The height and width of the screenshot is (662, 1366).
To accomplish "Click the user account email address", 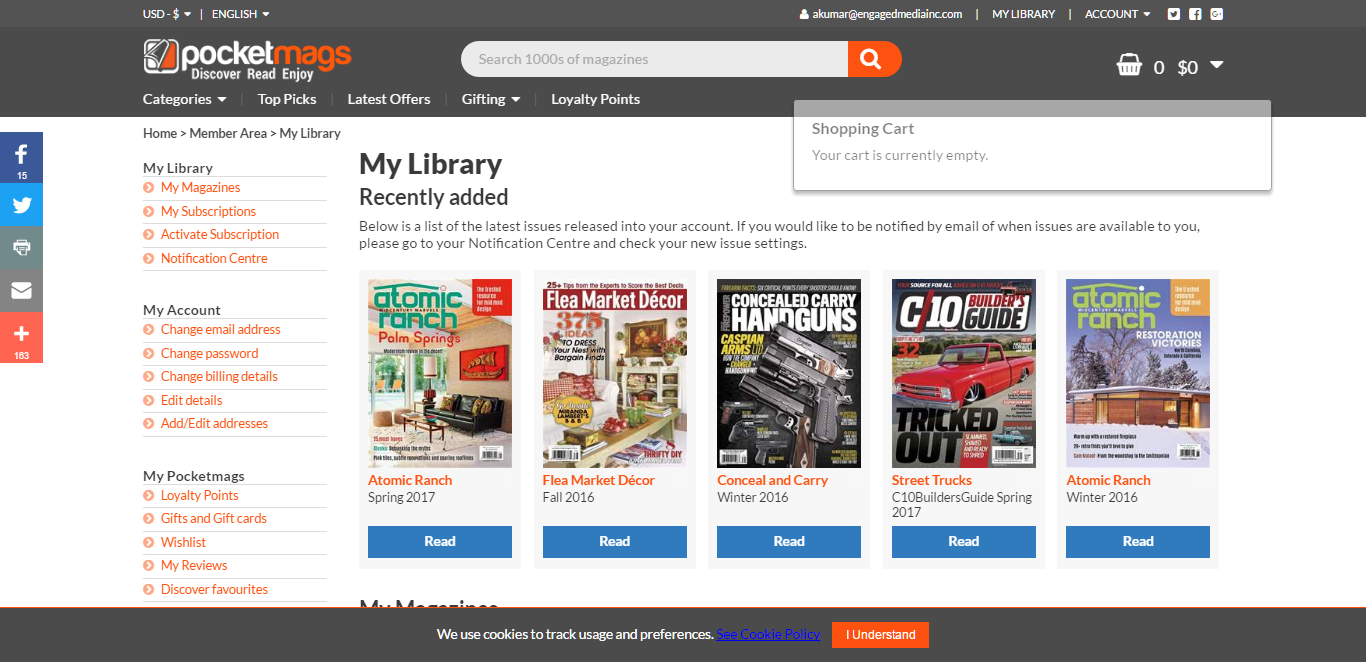I will point(887,14).
